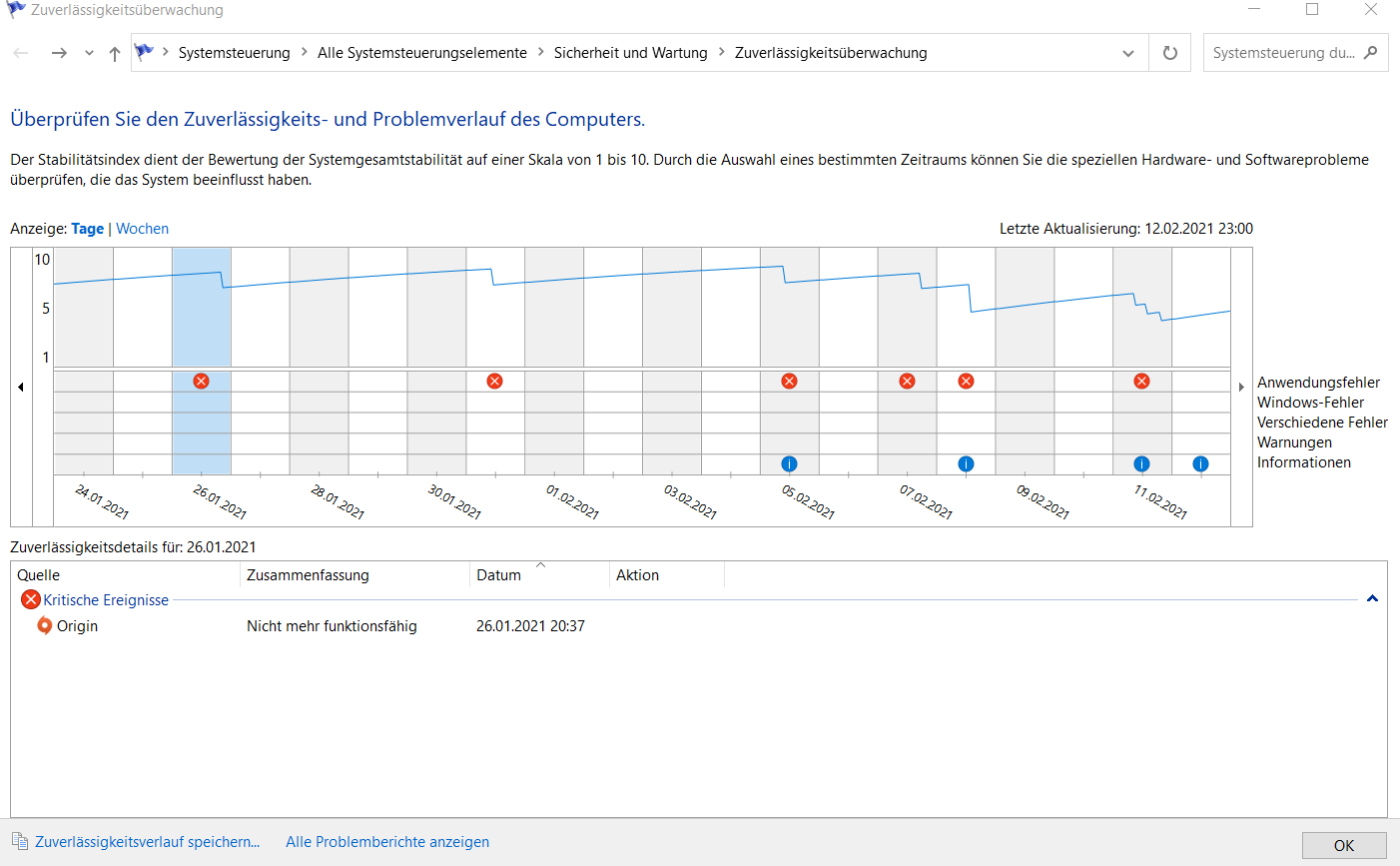Click the application error icon on 07.02.2021
Viewport: 1400px width, 866px height.
[907, 382]
